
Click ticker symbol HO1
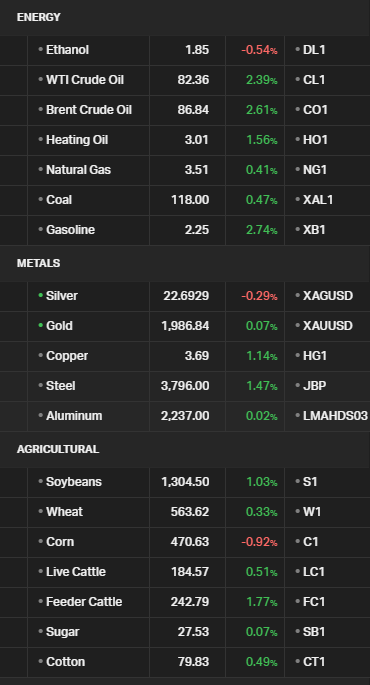point(315,140)
